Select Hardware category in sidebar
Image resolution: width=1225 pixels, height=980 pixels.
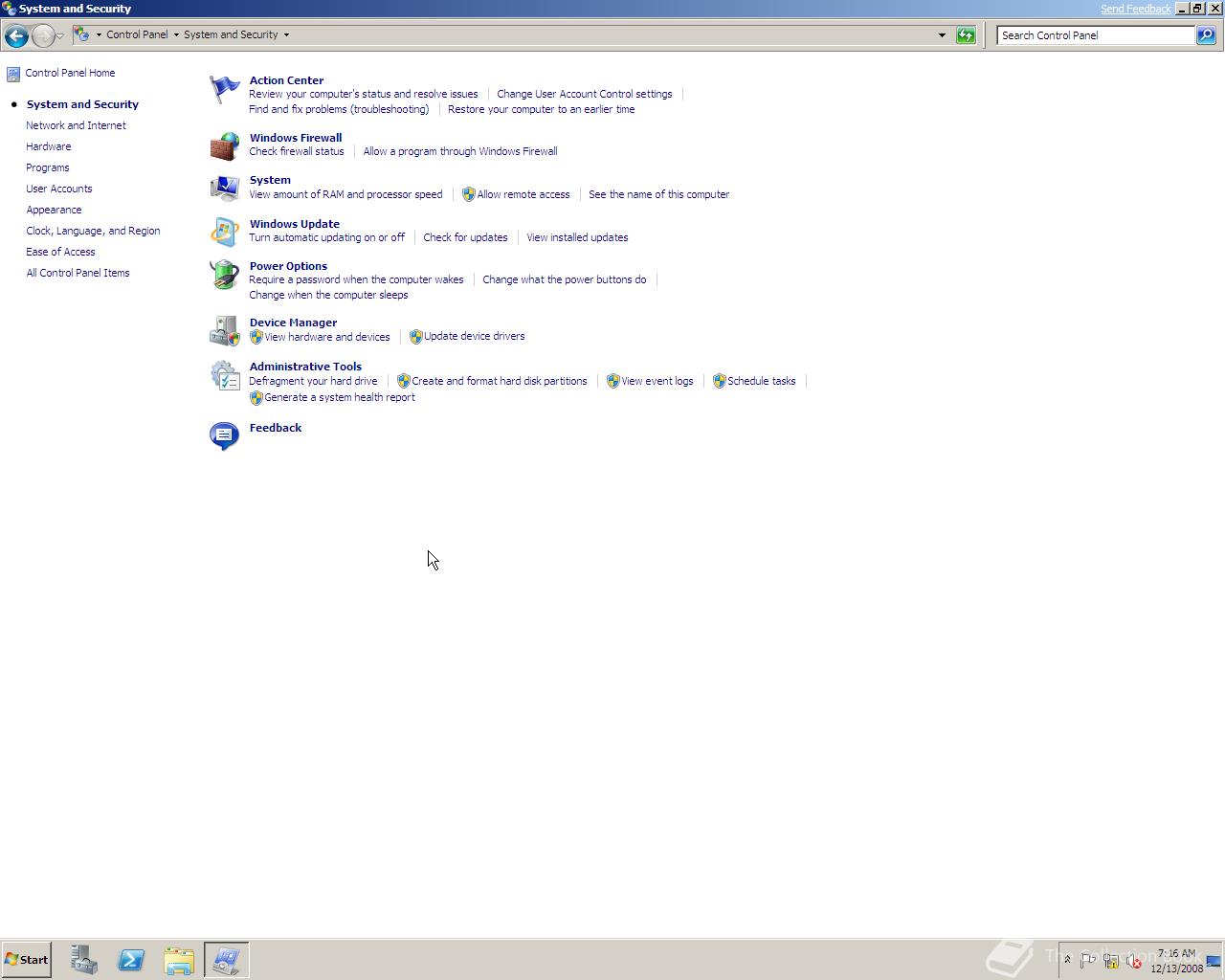click(x=49, y=146)
